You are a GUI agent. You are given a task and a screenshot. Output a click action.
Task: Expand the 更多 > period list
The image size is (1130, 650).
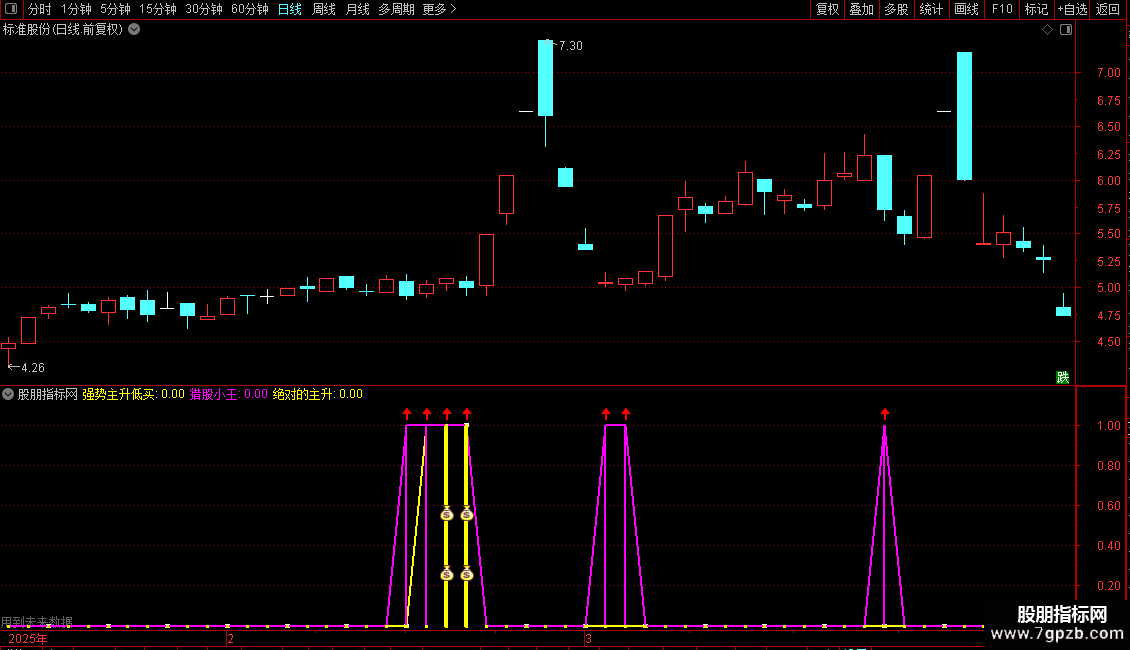click(x=440, y=9)
